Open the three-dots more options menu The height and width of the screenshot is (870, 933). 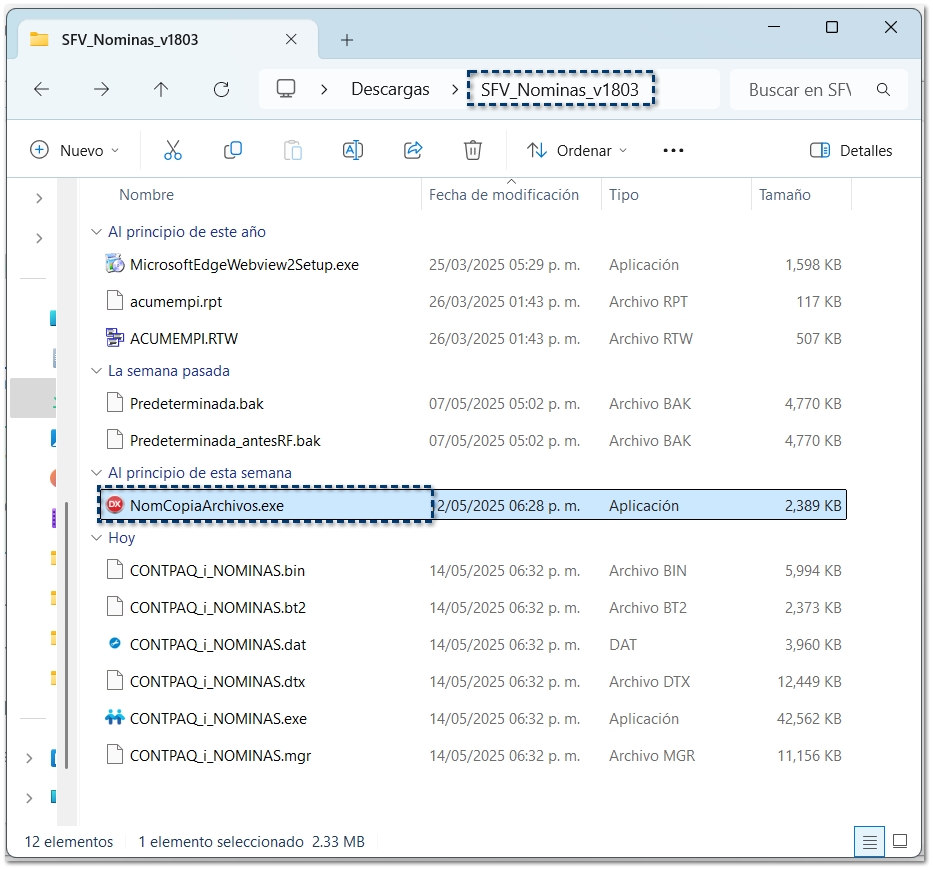pos(673,150)
